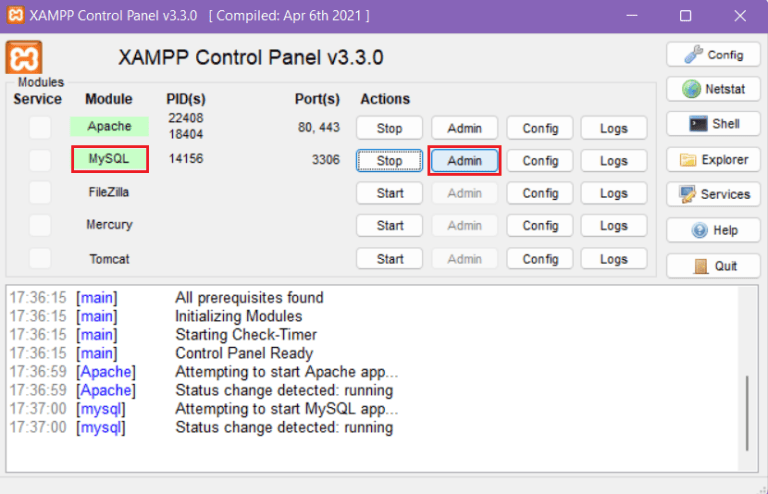This screenshot has height=494, width=768.
Task: Toggle the Tomcat service checkbox
Action: [39, 258]
